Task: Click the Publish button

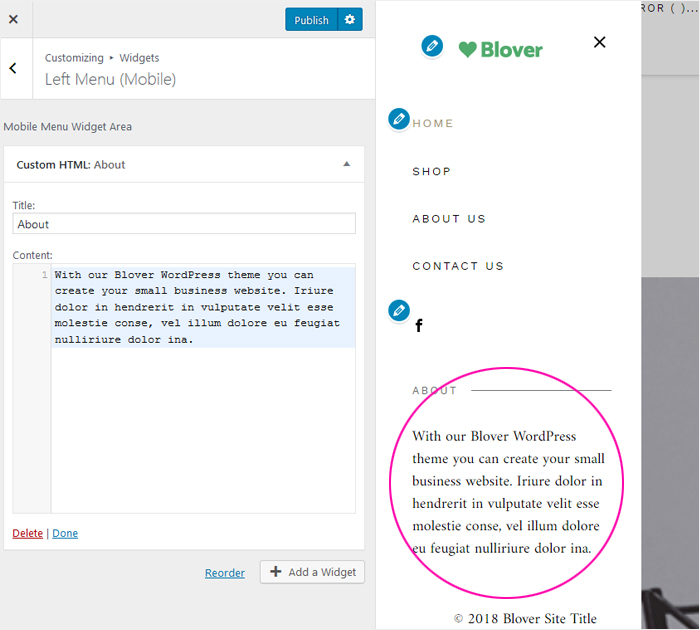Action: pyautogui.click(x=311, y=20)
